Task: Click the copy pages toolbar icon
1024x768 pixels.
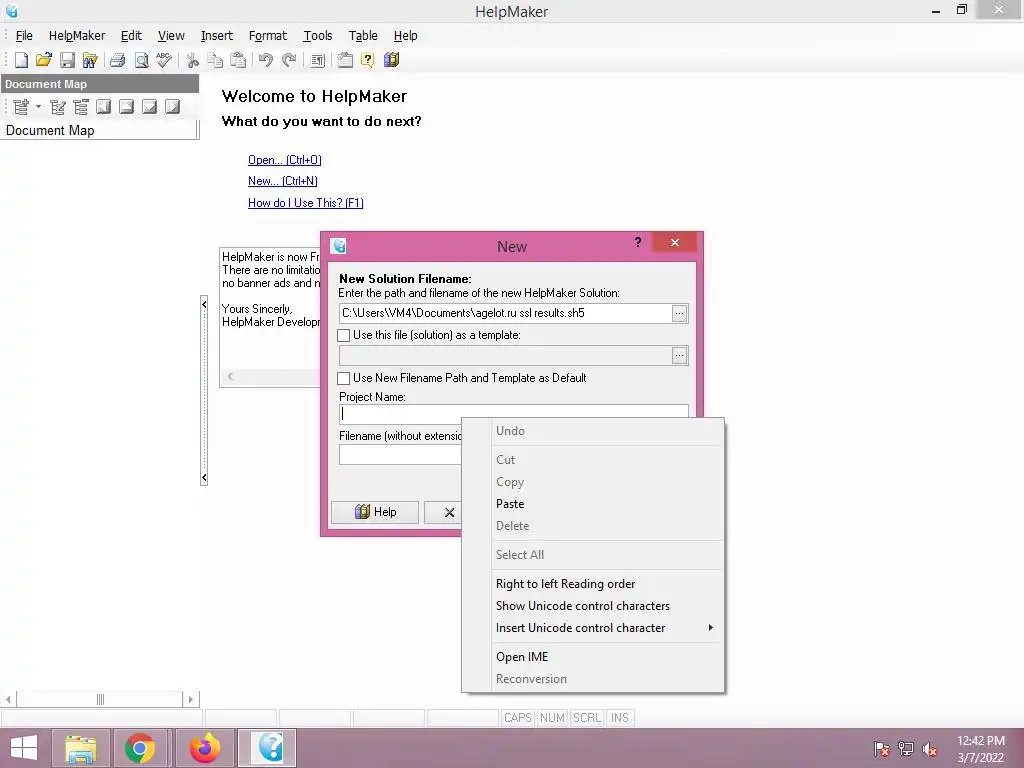Action: point(215,60)
